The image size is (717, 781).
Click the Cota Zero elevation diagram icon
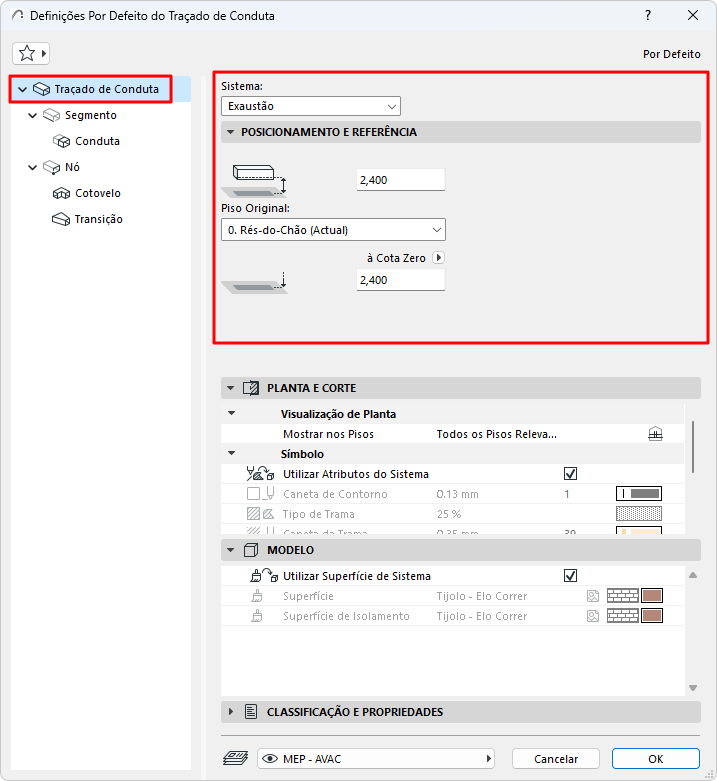pos(254,283)
